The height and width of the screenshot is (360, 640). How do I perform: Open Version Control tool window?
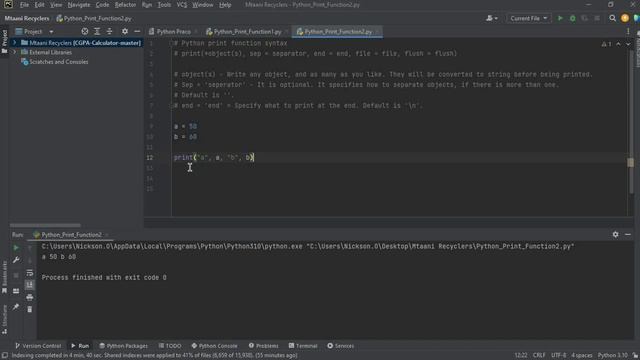pyautogui.click(x=38, y=346)
